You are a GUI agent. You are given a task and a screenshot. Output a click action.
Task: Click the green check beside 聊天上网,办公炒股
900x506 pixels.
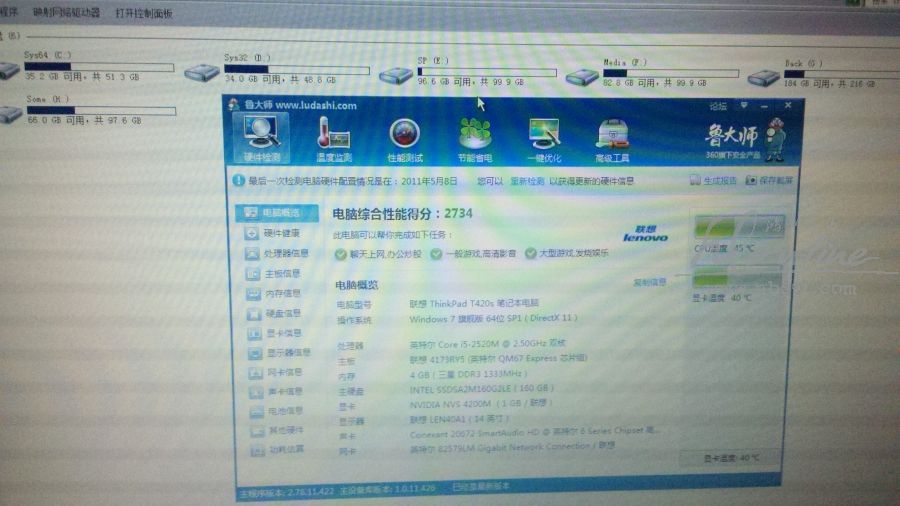[x=340, y=254]
